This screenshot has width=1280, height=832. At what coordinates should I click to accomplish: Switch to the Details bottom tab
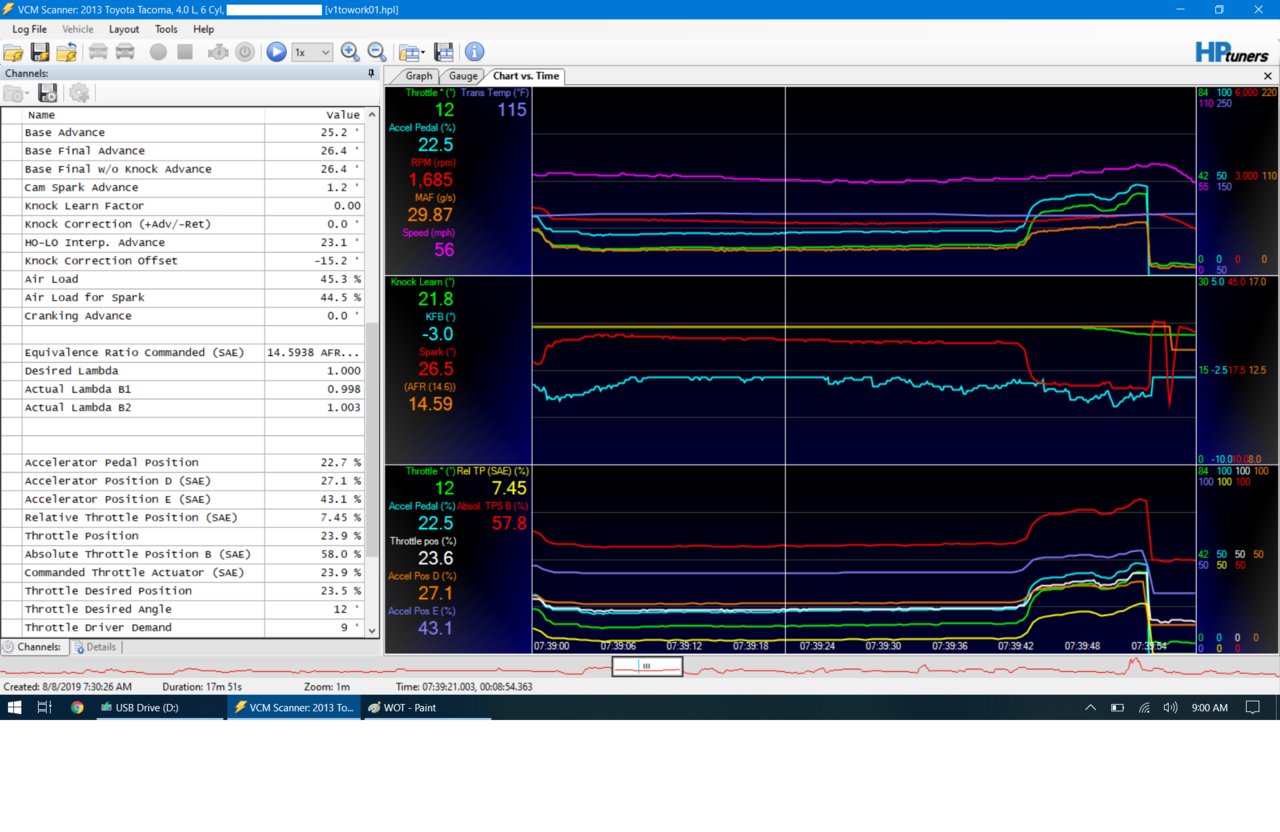pyautogui.click(x=95, y=647)
